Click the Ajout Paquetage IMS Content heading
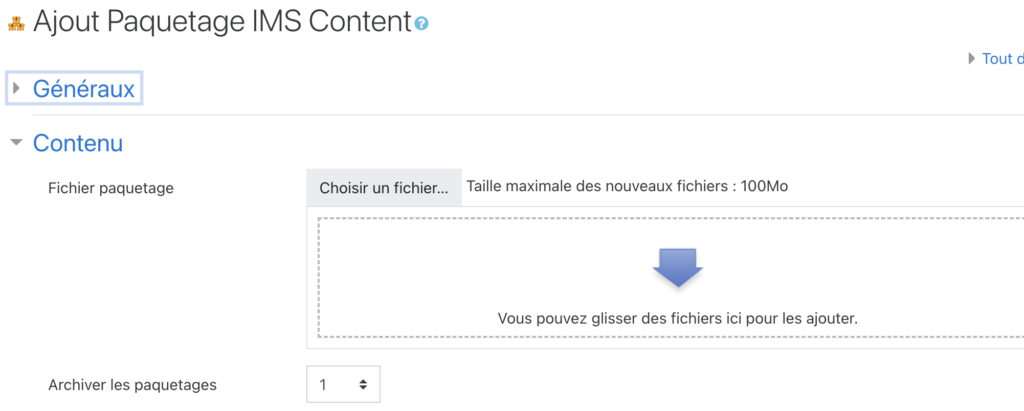The height and width of the screenshot is (411, 1024). pos(221,22)
